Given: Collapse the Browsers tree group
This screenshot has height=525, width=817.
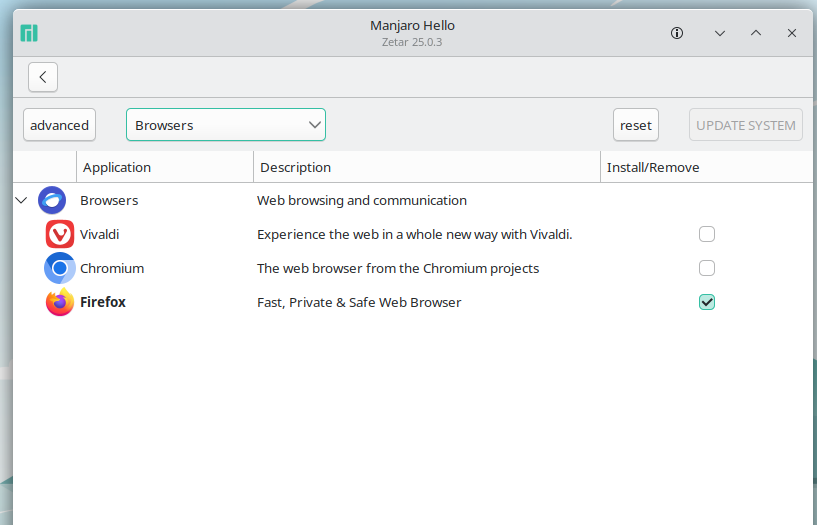Looking at the screenshot, I should tap(21, 200).
